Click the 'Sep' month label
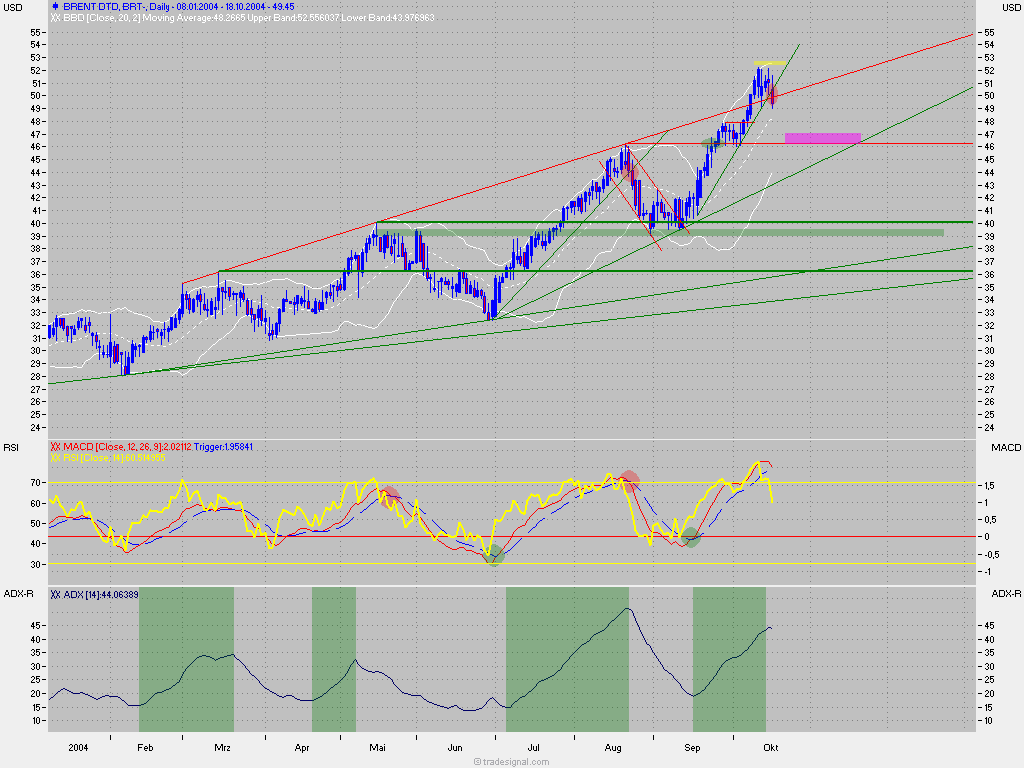1024x768 pixels. click(x=692, y=747)
